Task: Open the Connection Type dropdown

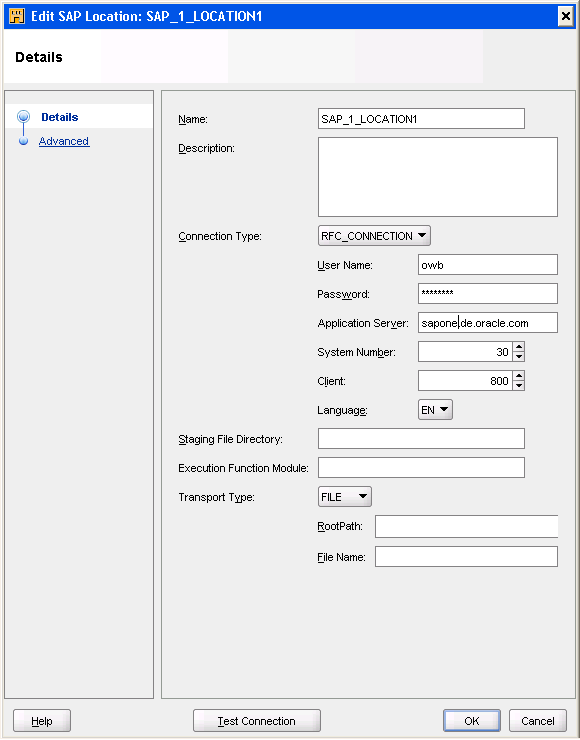Action: point(374,235)
